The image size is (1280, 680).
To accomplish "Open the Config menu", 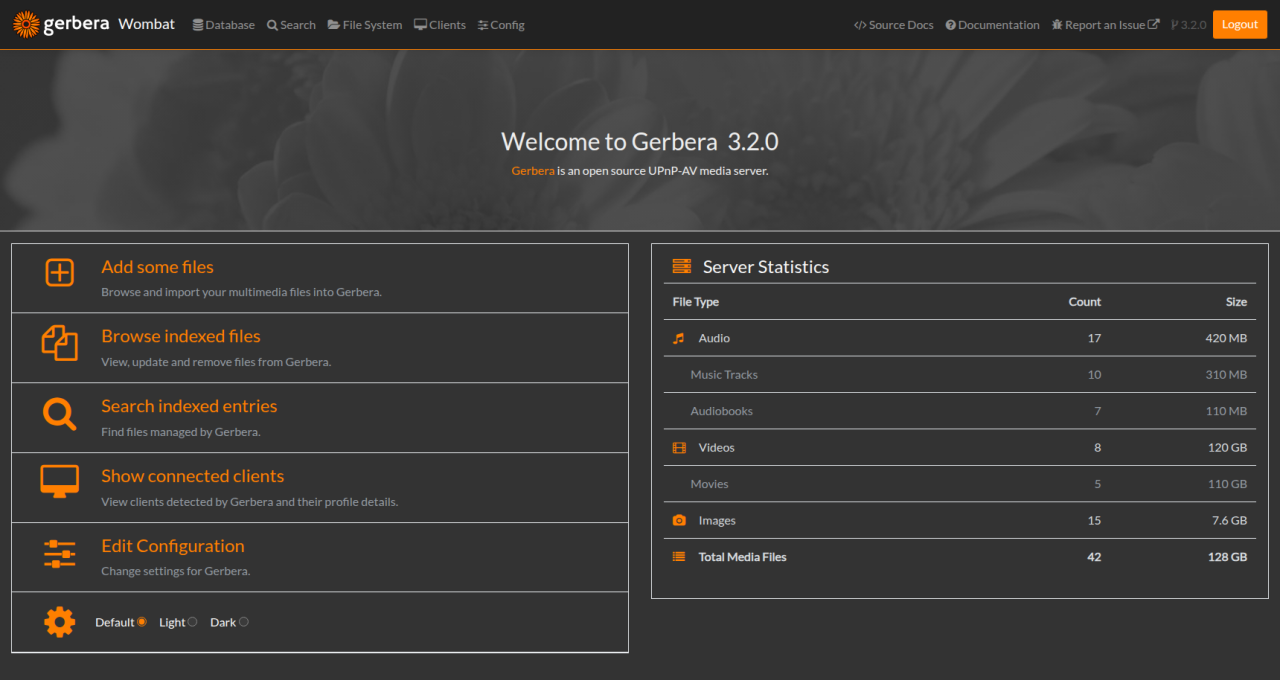I will point(501,25).
